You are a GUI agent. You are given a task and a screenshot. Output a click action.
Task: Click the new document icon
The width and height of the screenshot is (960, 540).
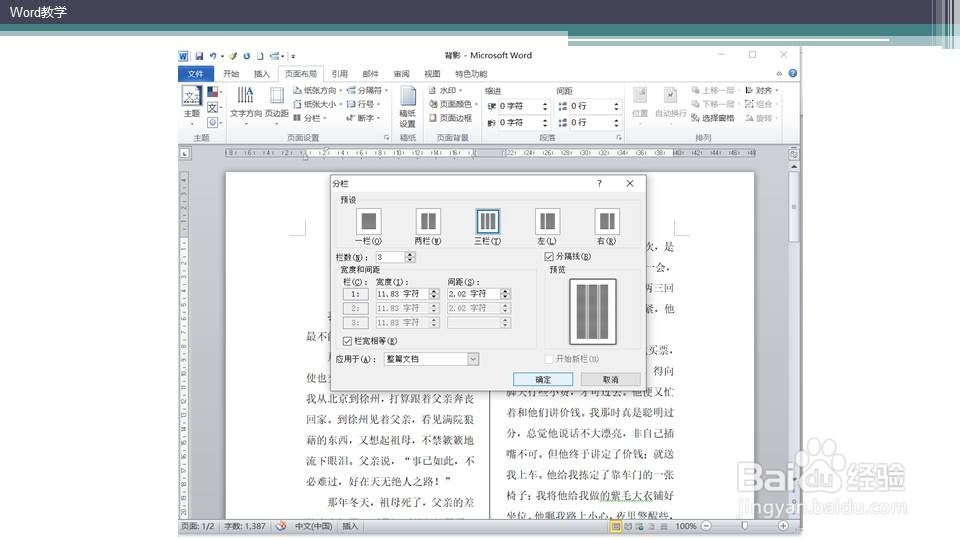(x=260, y=56)
